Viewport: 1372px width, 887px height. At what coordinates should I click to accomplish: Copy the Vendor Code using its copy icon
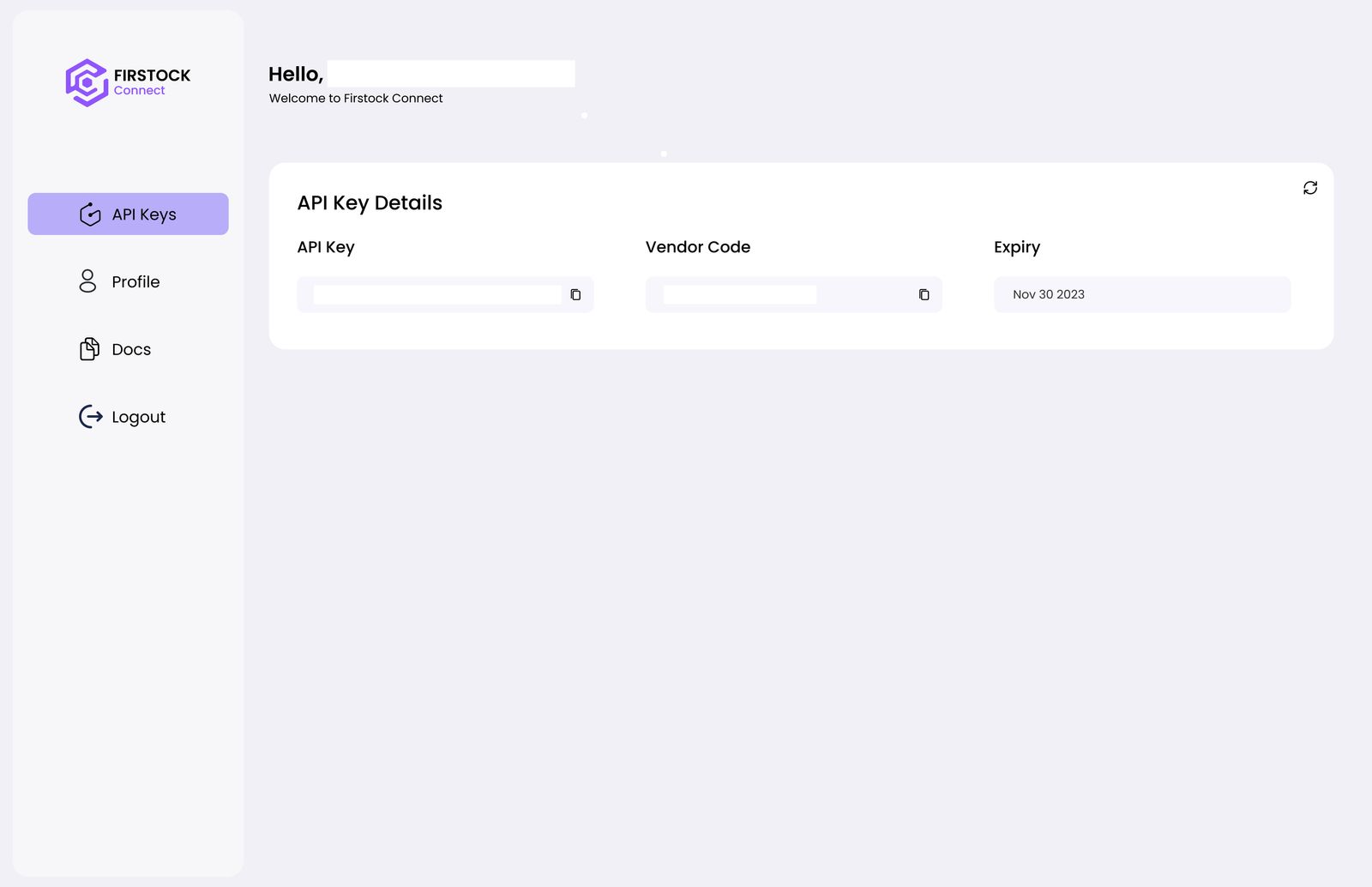click(x=924, y=294)
